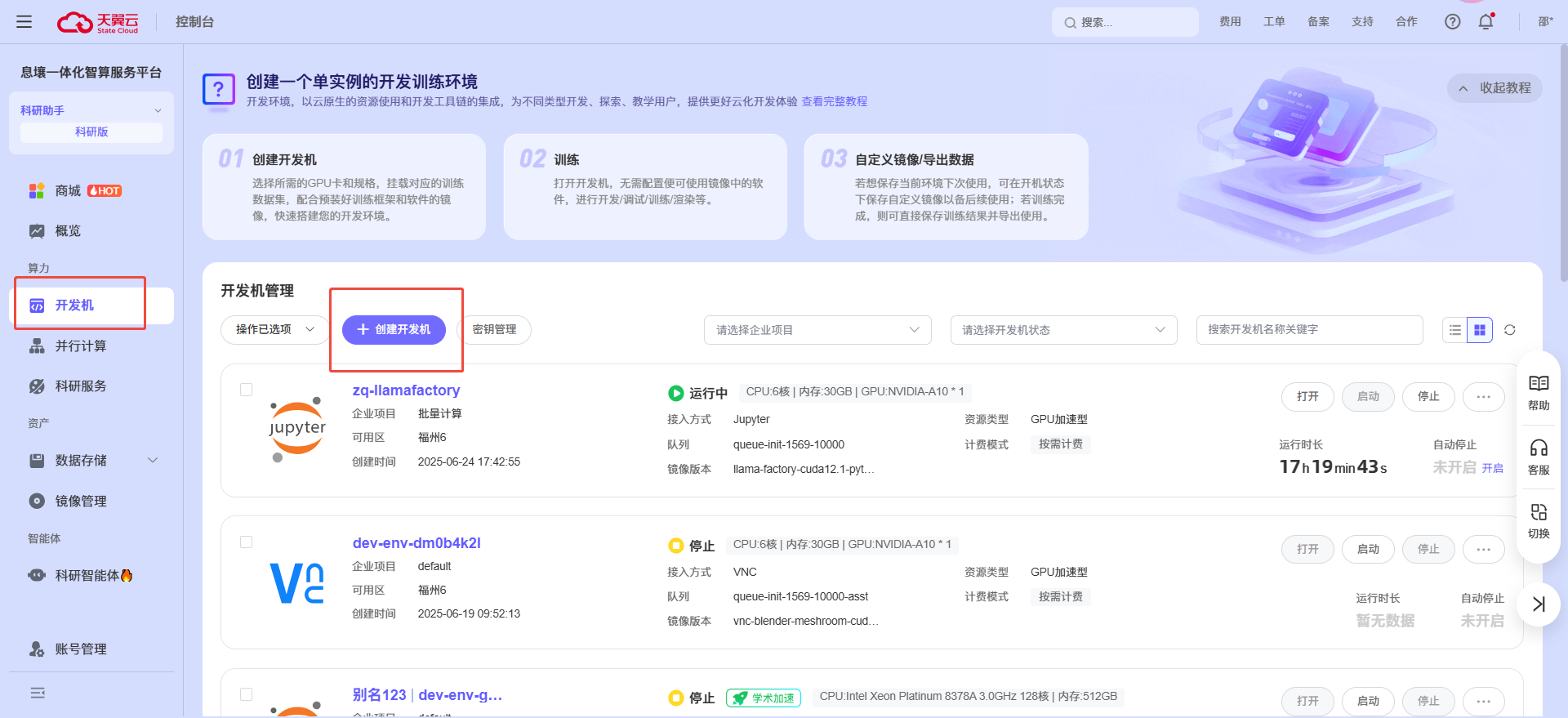Click 开启 auto-stop link for zq-llamafactory

pyautogui.click(x=1493, y=468)
